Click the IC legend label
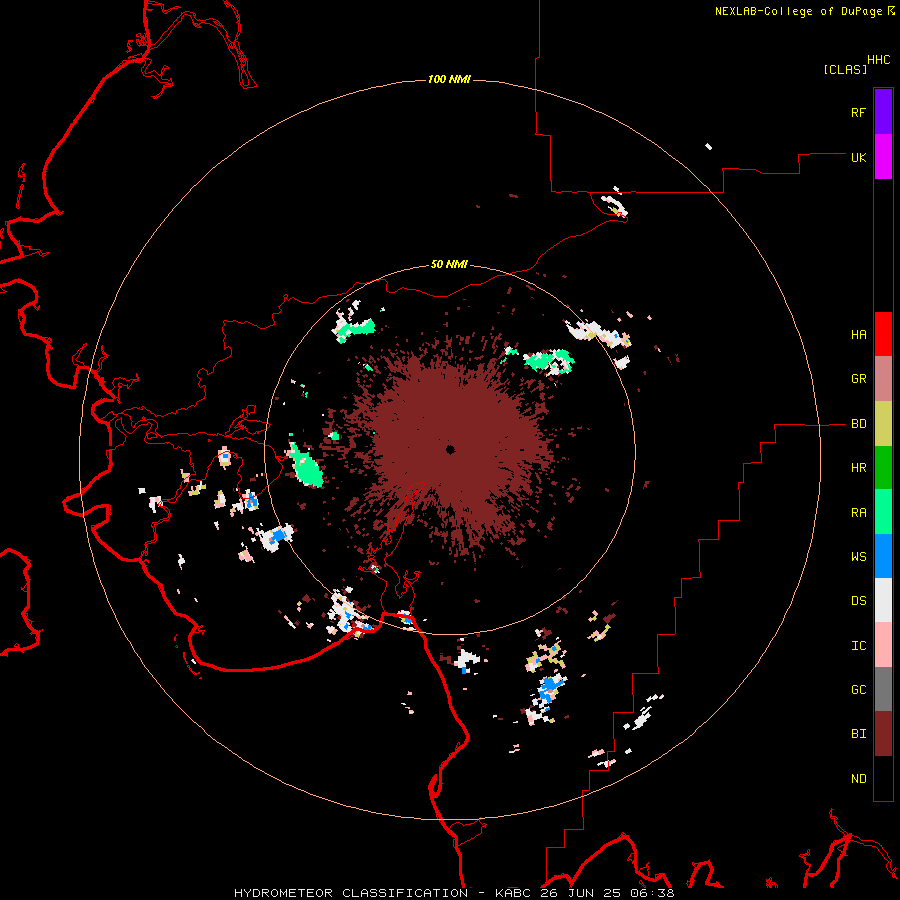Viewport: 900px width, 900px height. click(858, 646)
